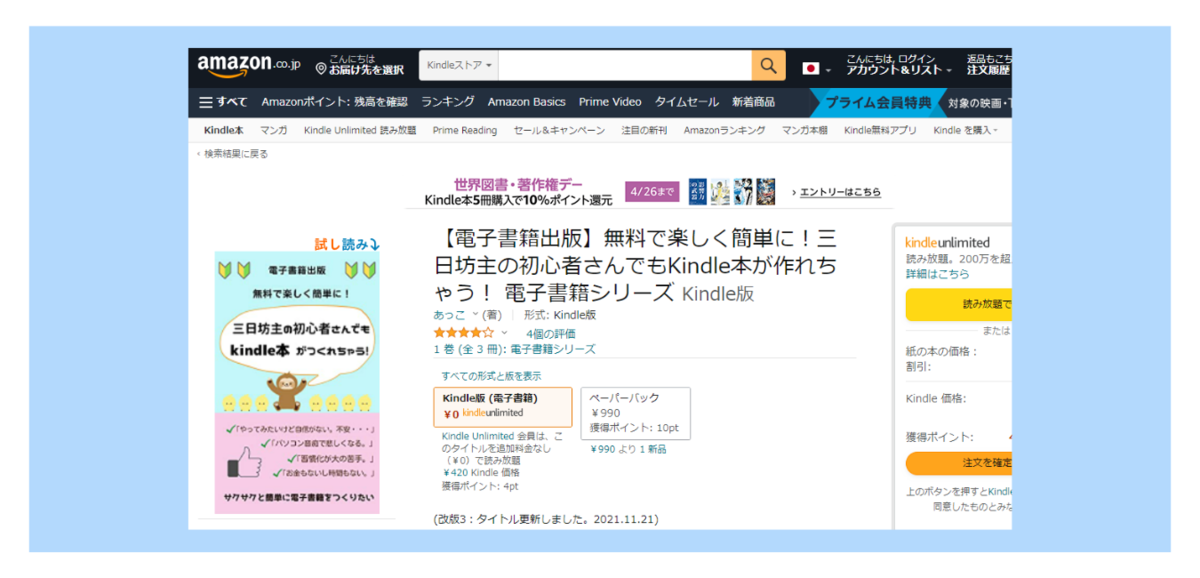This screenshot has height=578, width=1200.
Task: Click the kindleunlimited logo in buy box
Action: tap(947, 242)
